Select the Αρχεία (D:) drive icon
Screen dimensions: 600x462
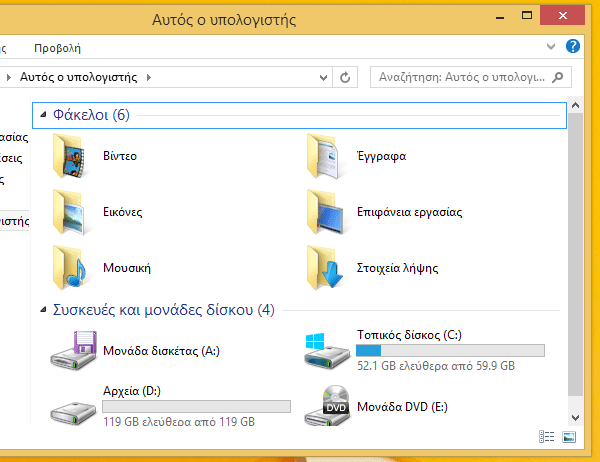coord(73,413)
